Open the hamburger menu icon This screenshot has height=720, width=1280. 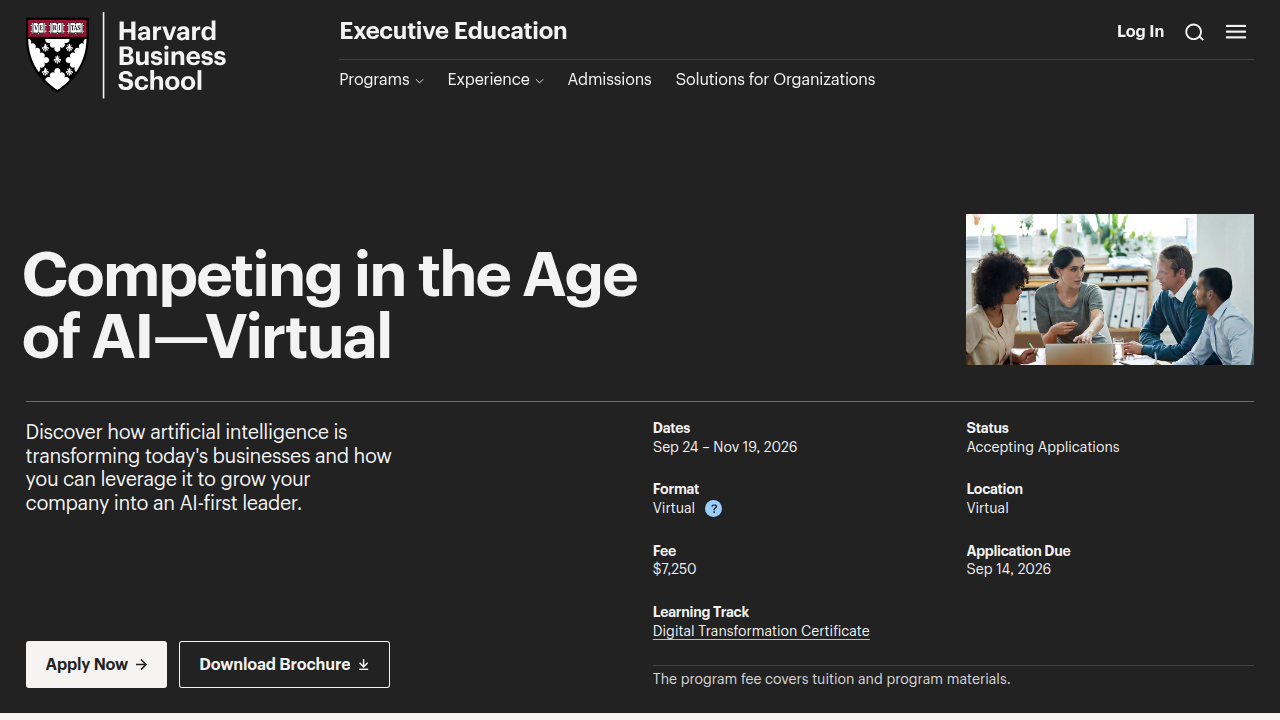click(x=1236, y=32)
